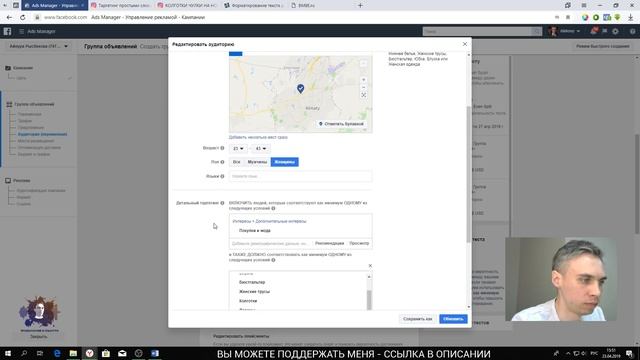Image resolution: width=640 pixels, height=360 pixels.
Task: Select 'Мужчины' gender option
Action: coord(257,162)
